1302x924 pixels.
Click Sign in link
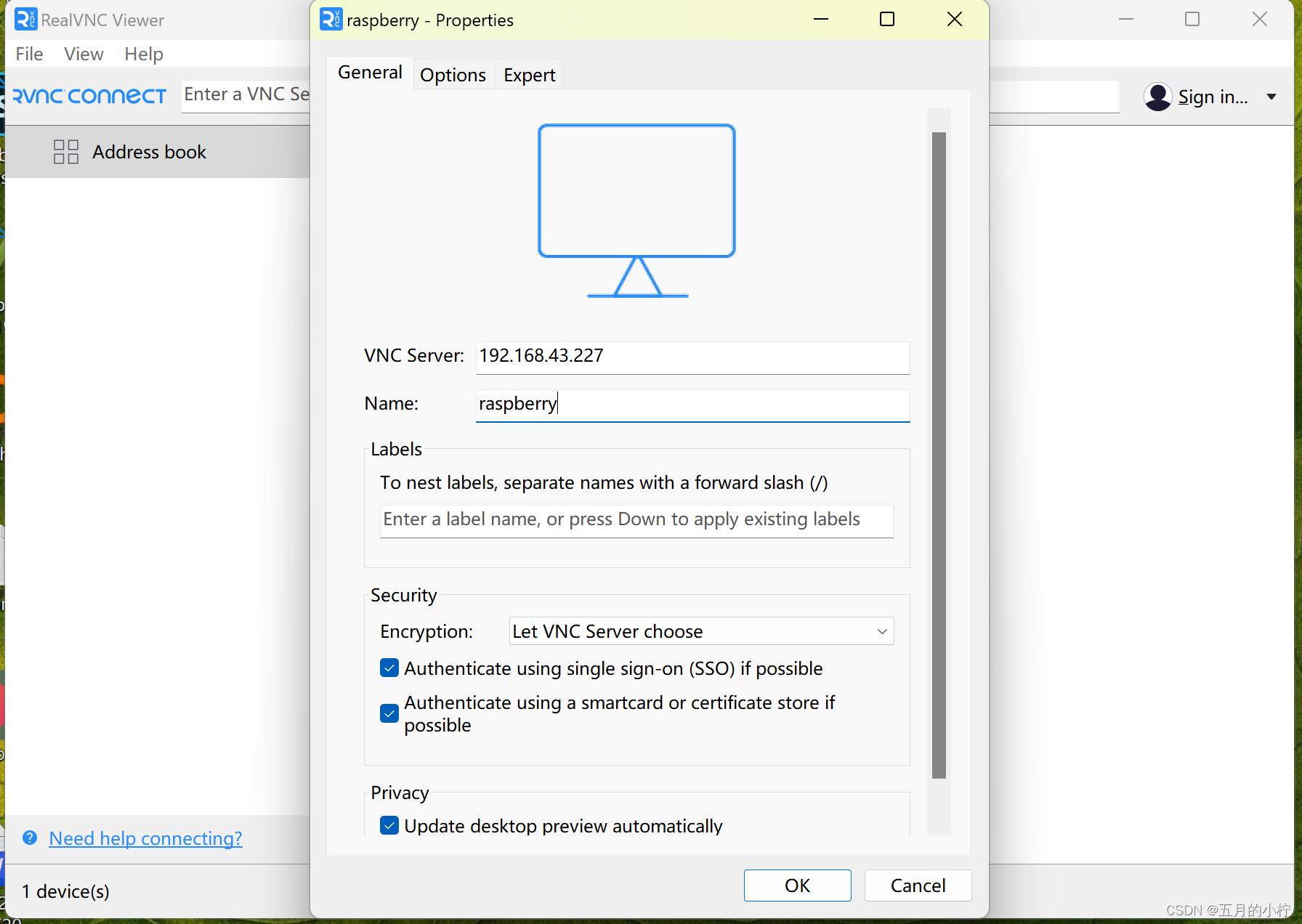coord(1213,97)
